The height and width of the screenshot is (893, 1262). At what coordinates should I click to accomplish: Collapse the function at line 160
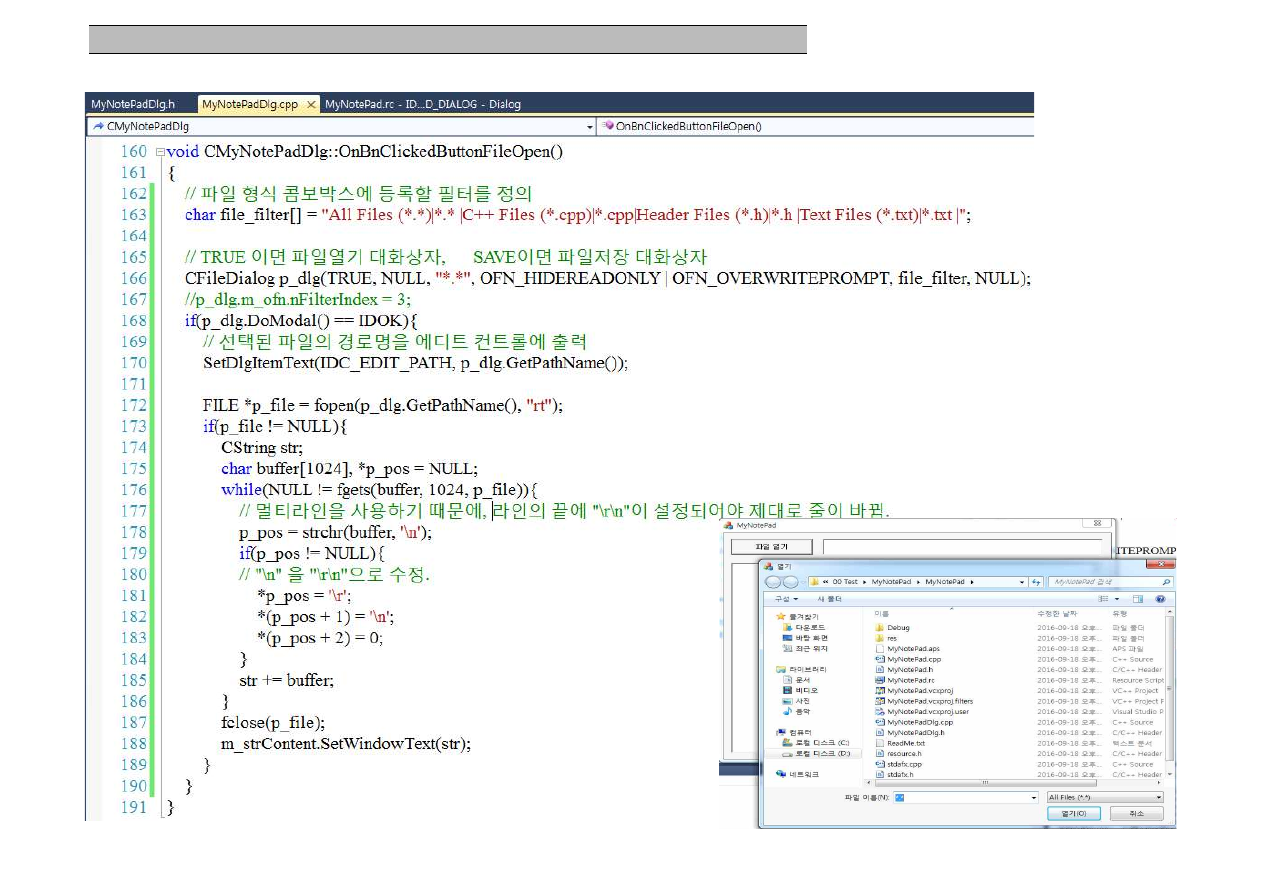tap(158, 152)
